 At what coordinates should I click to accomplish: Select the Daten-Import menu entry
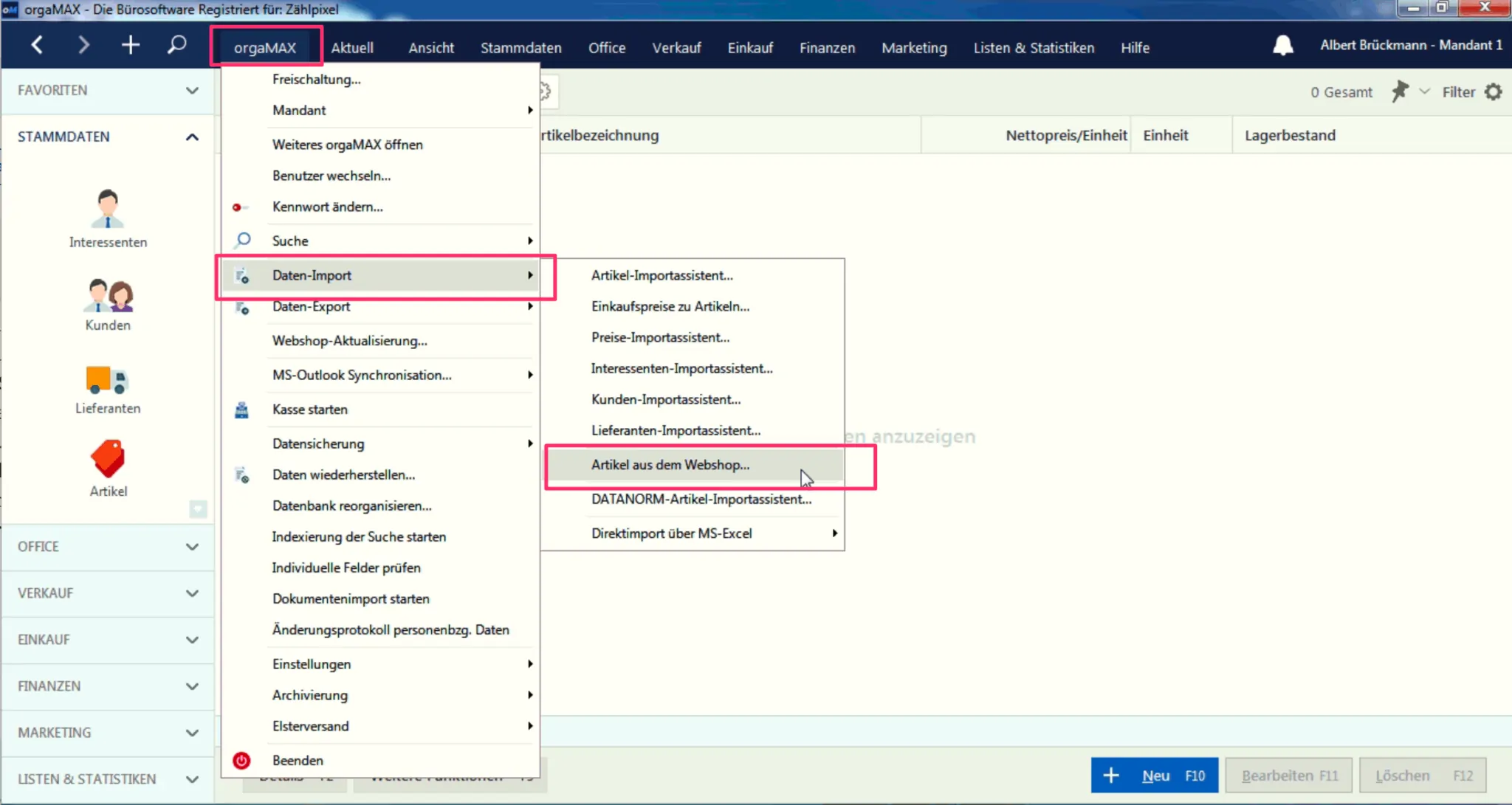pos(381,275)
